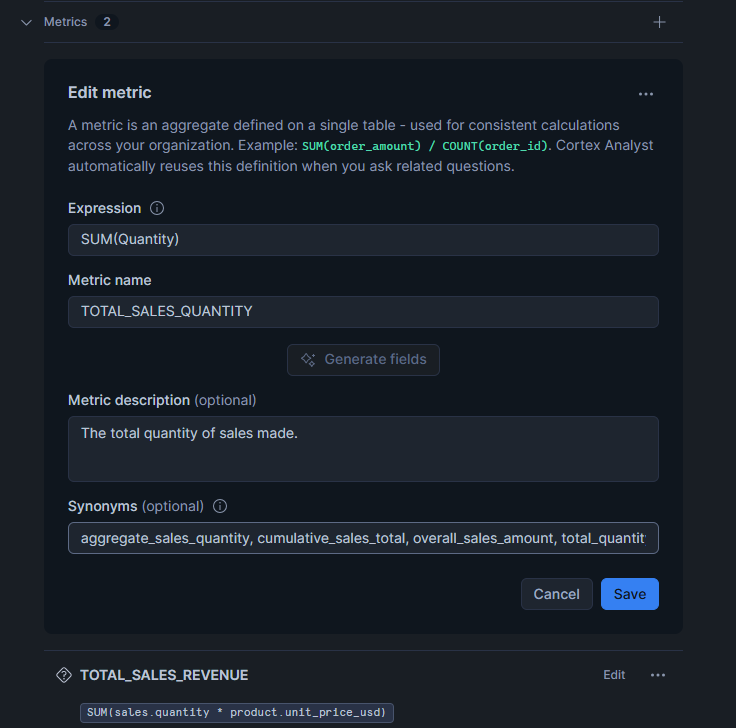Viewport: 736px width, 728px height.
Task: Select the TOTAL_SALES_REVENUE metric title
Action: coord(164,675)
